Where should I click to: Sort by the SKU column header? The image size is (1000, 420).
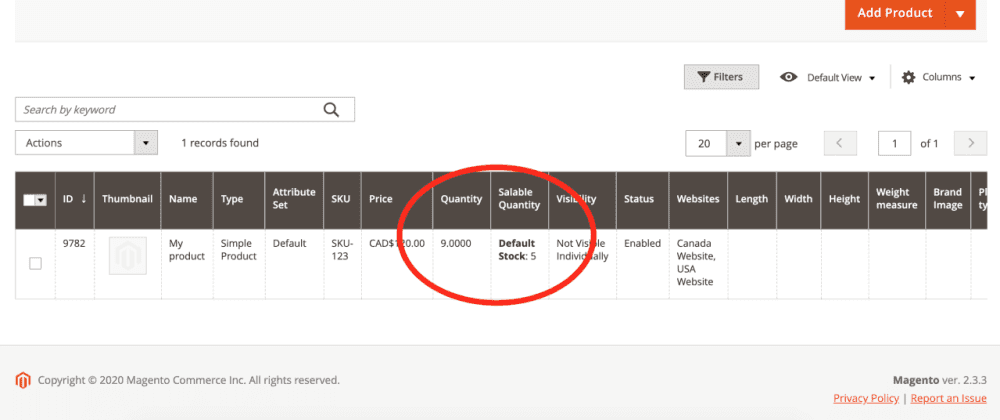pos(342,199)
